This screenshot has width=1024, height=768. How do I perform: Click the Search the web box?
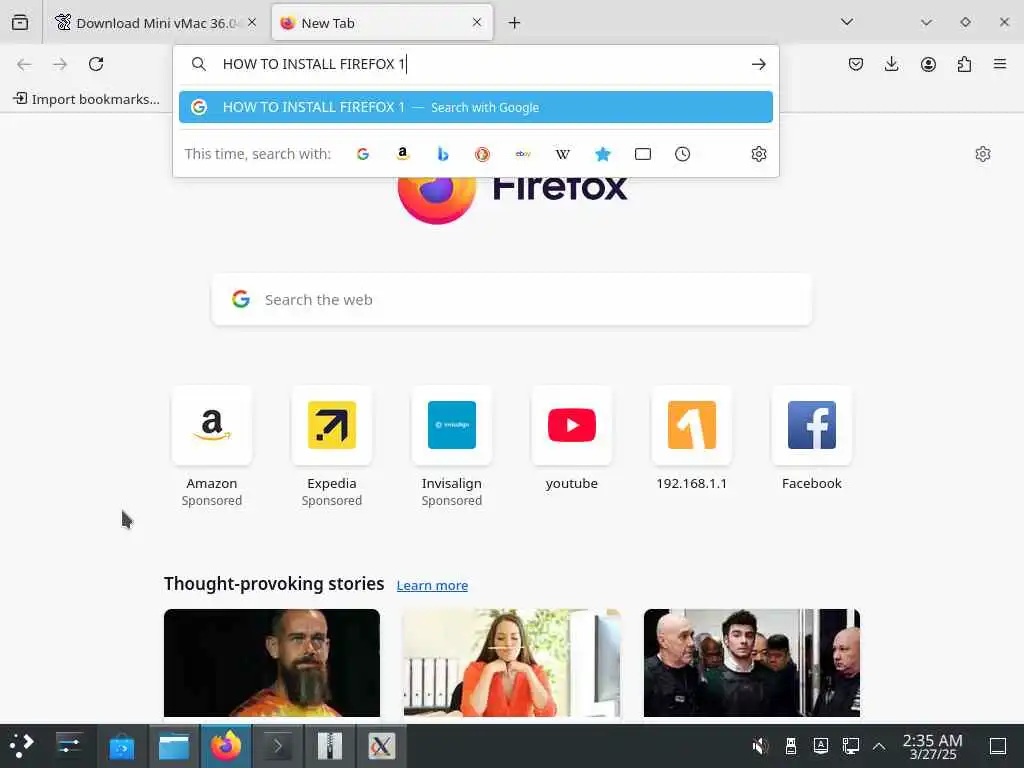(x=511, y=300)
